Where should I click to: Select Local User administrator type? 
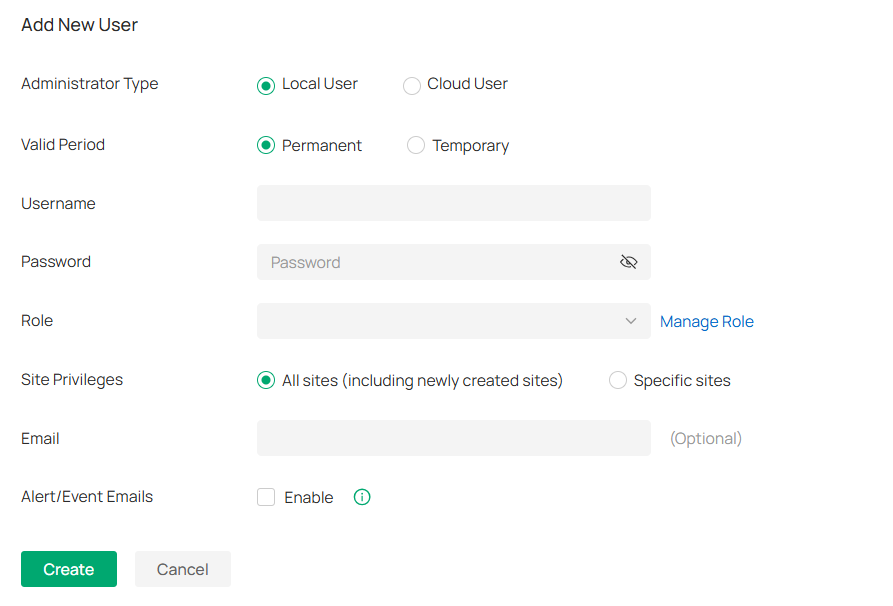(x=266, y=85)
